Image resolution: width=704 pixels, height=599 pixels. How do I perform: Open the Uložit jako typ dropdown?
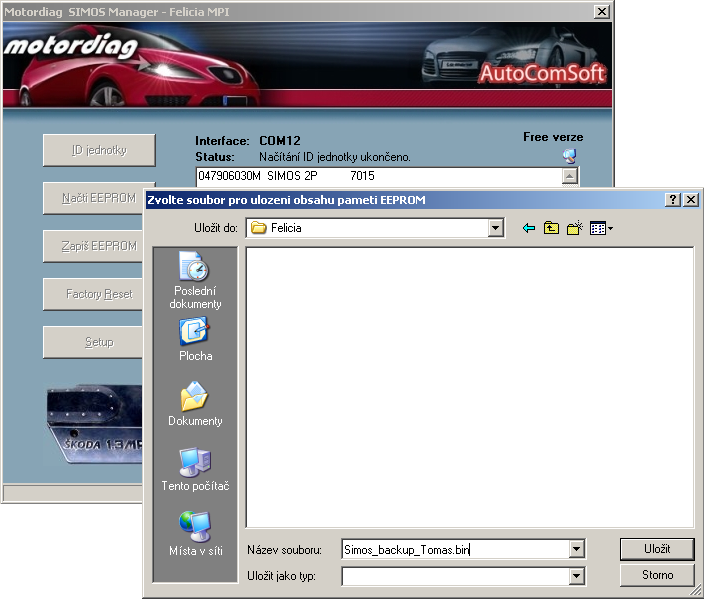576,575
